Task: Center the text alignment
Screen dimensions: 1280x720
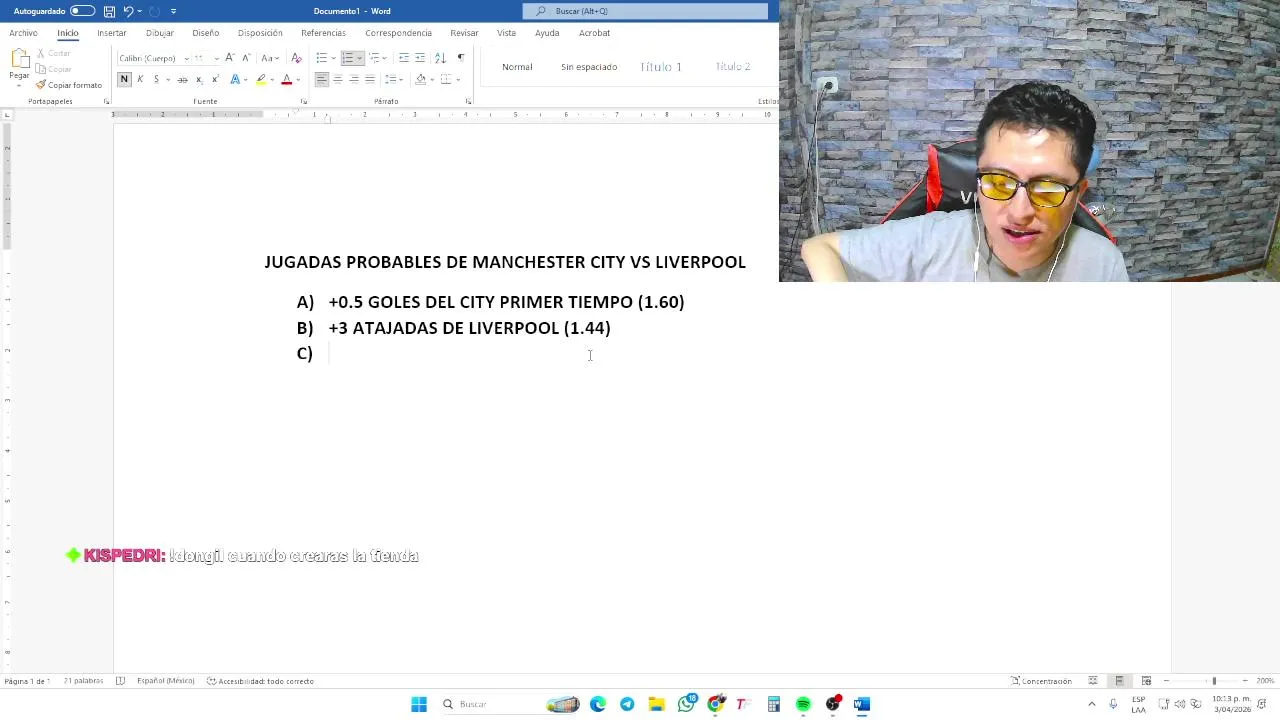Action: click(x=337, y=79)
